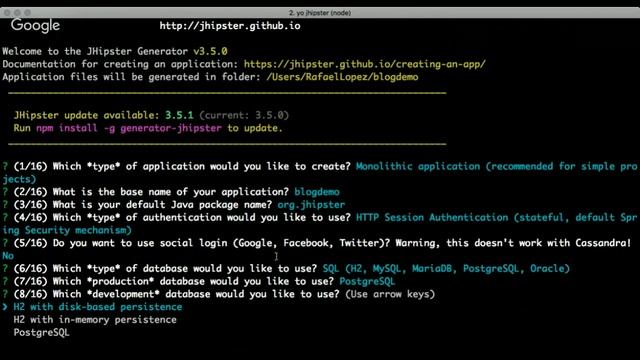Click question (6/16) database type prompt
Image resolution: width=640 pixels, height=360 pixels.
tap(165, 269)
